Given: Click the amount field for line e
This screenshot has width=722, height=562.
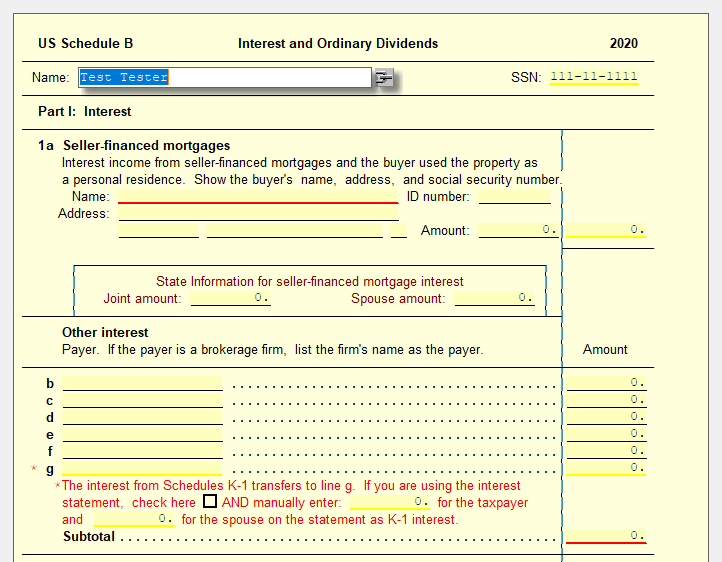Looking at the screenshot, I should click(x=606, y=435).
